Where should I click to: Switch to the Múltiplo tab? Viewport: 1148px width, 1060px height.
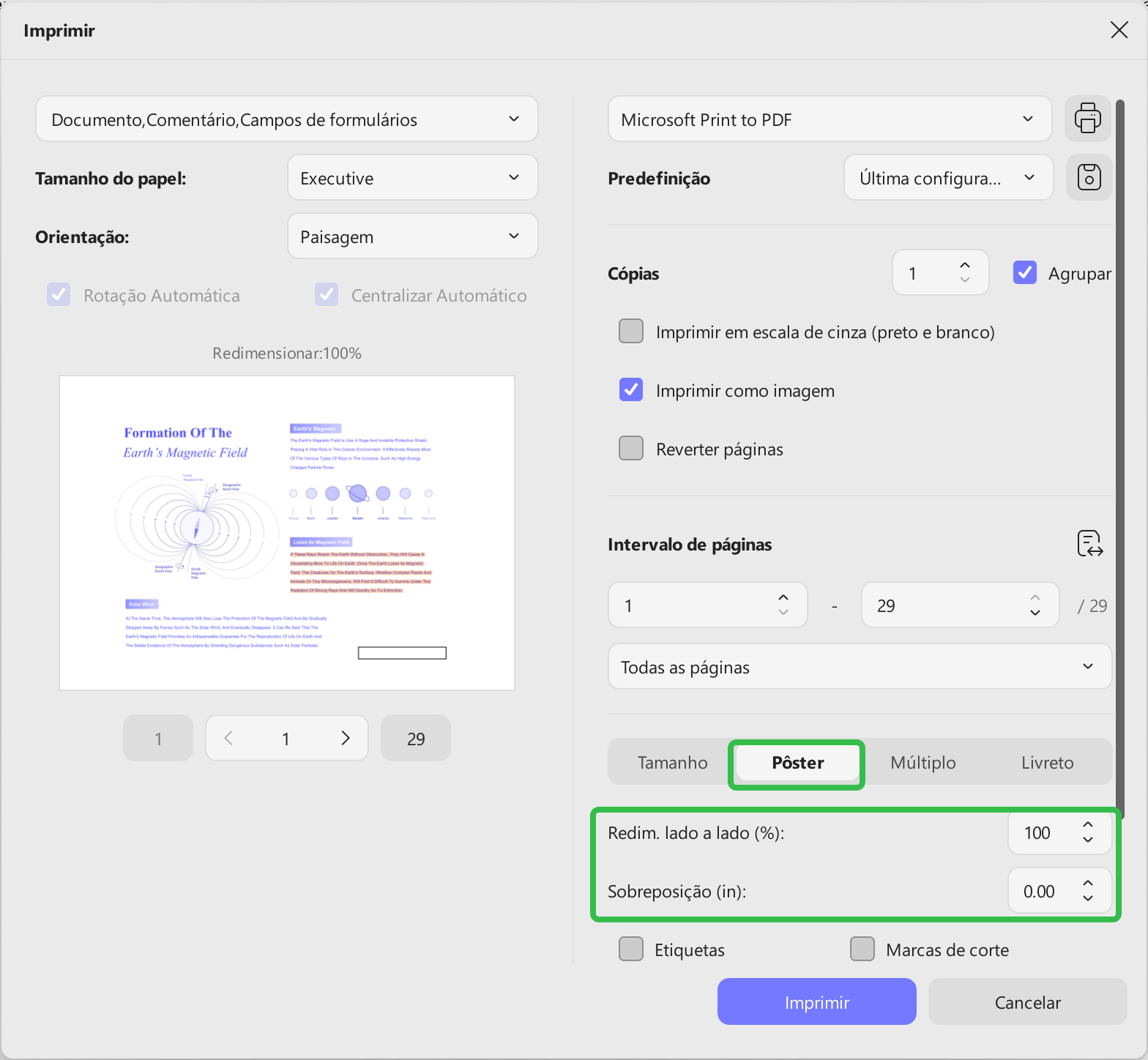pyautogui.click(x=922, y=763)
